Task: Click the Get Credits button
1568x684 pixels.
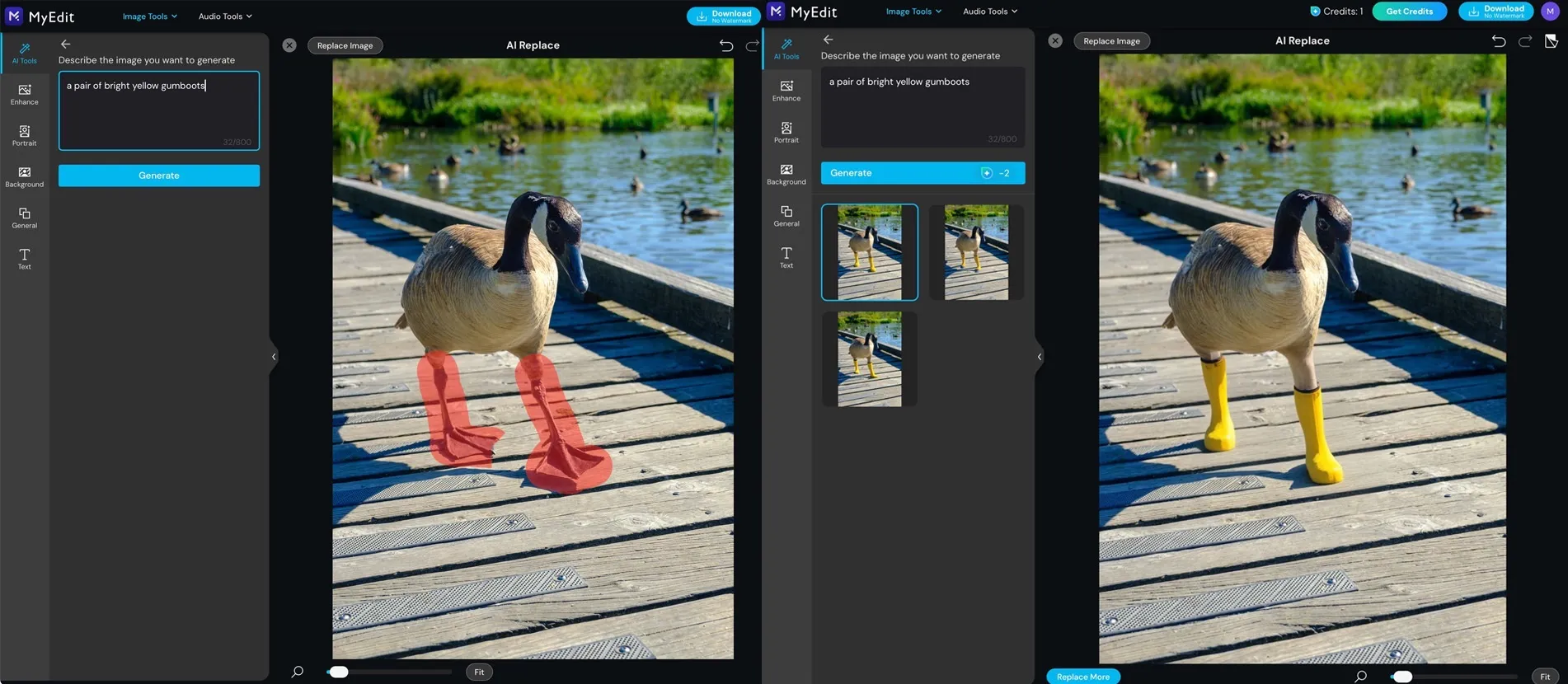Action: click(1409, 12)
